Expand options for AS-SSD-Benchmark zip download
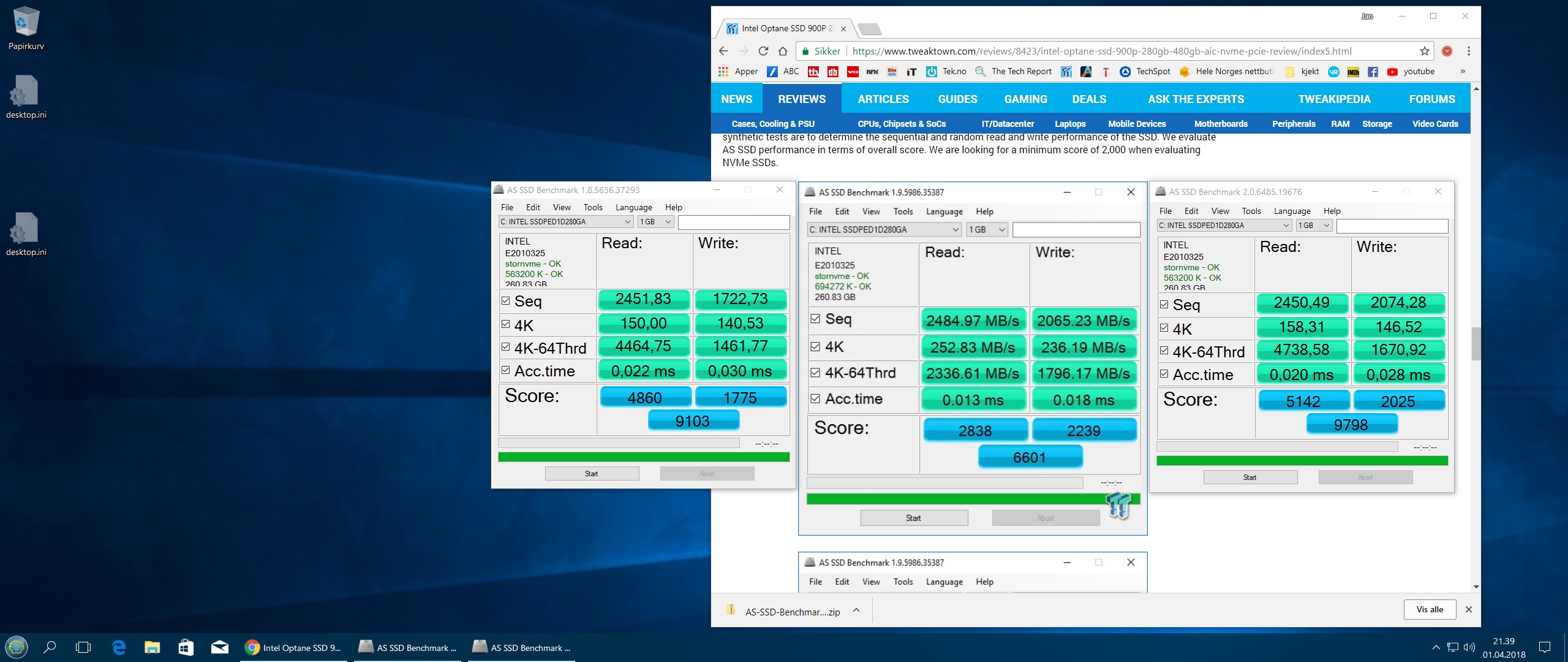 856,611
